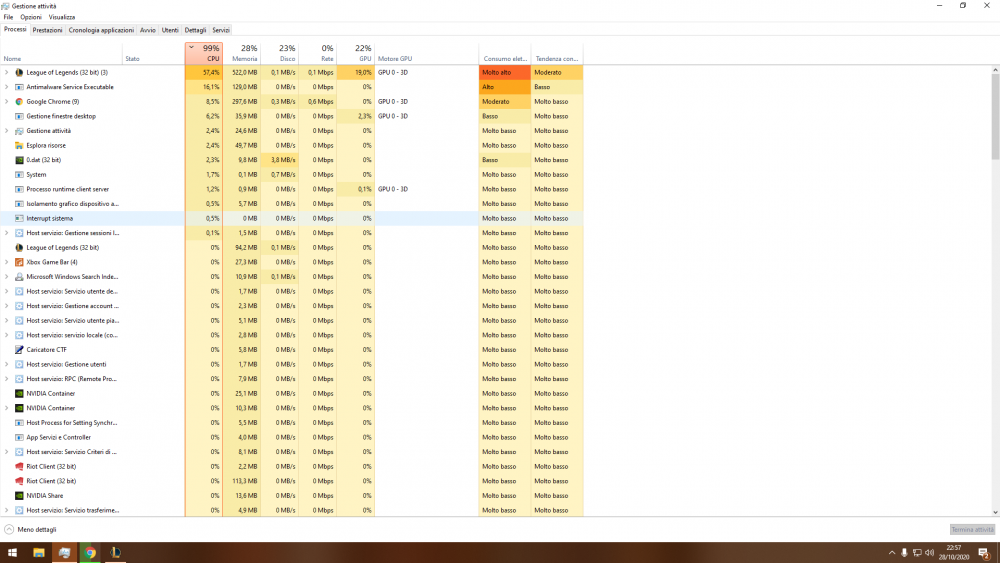1000x563 pixels.
Task: Expand Host servizio: Gestione utenti row
Action: click(6, 365)
